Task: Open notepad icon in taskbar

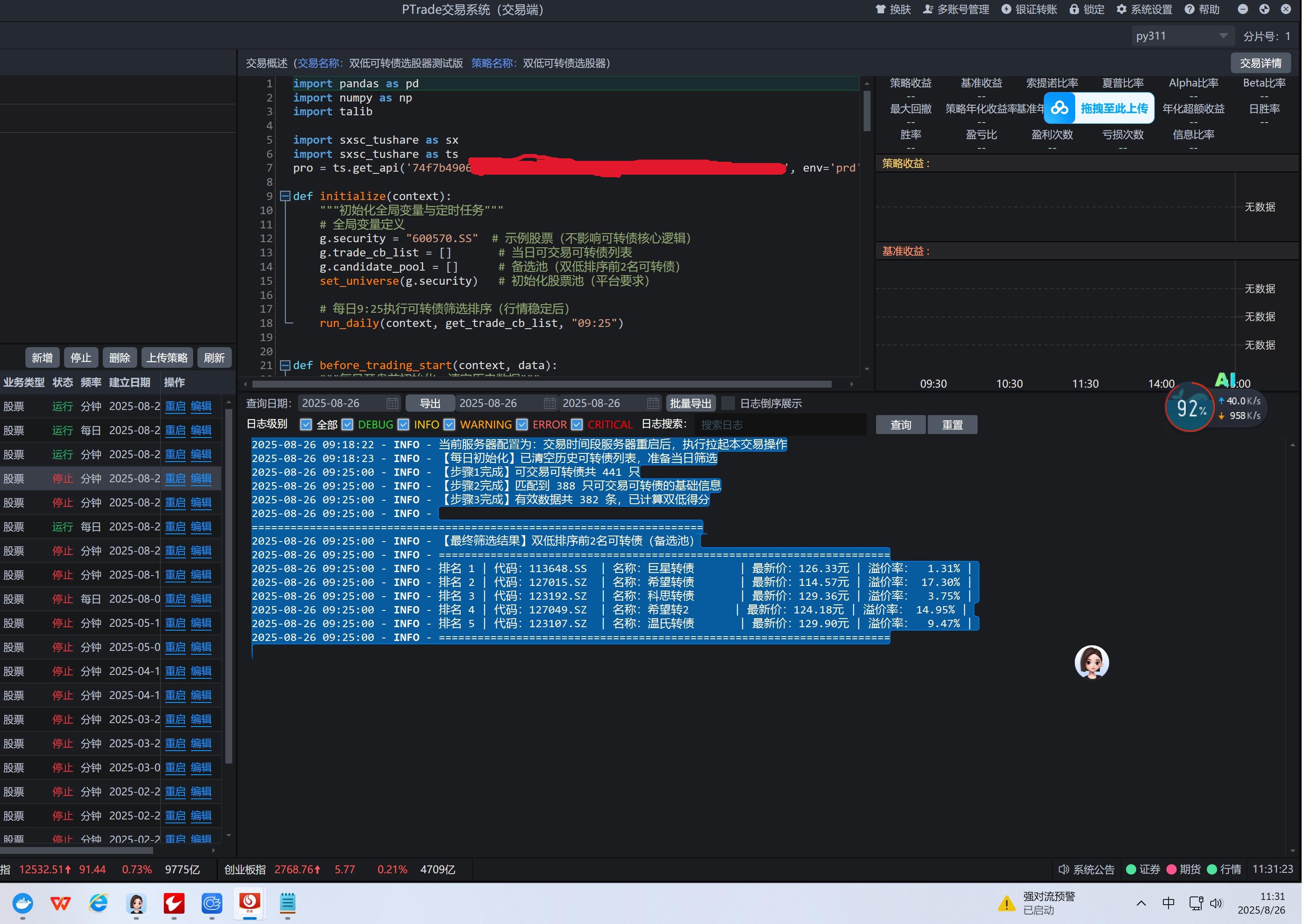Action: point(288,903)
